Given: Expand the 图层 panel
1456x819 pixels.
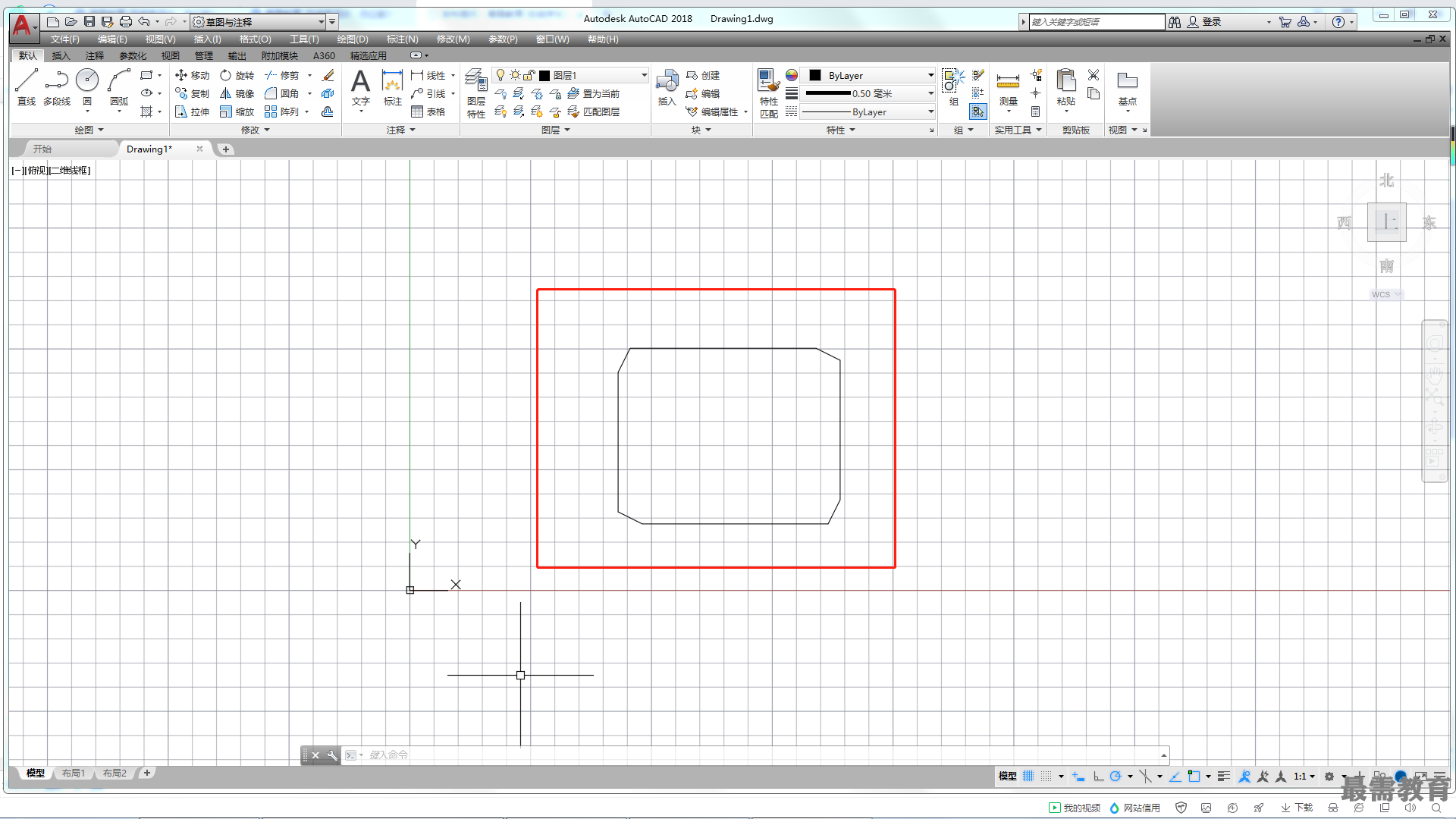Looking at the screenshot, I should pyautogui.click(x=556, y=130).
